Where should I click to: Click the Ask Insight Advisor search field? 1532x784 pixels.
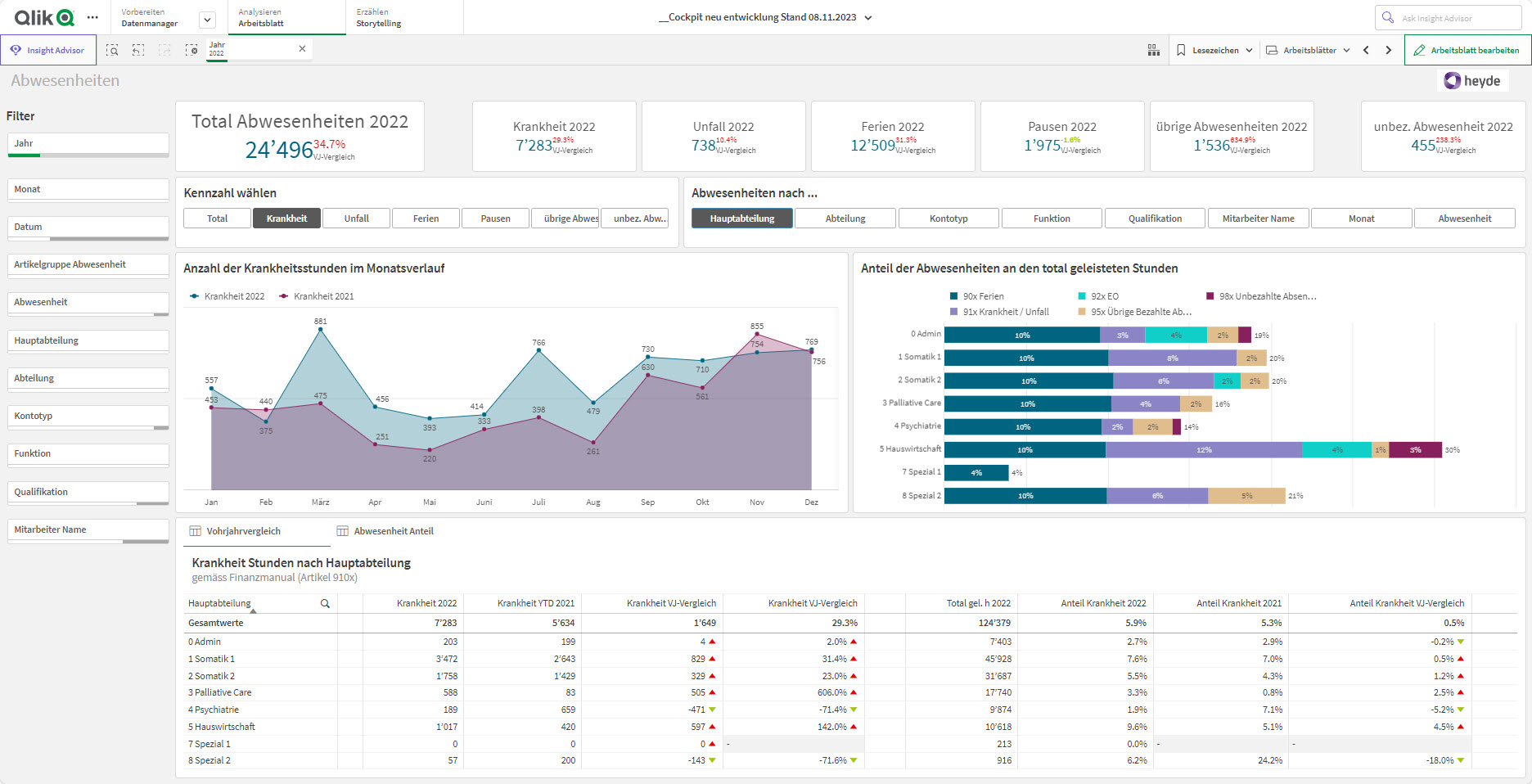pyautogui.click(x=1448, y=17)
